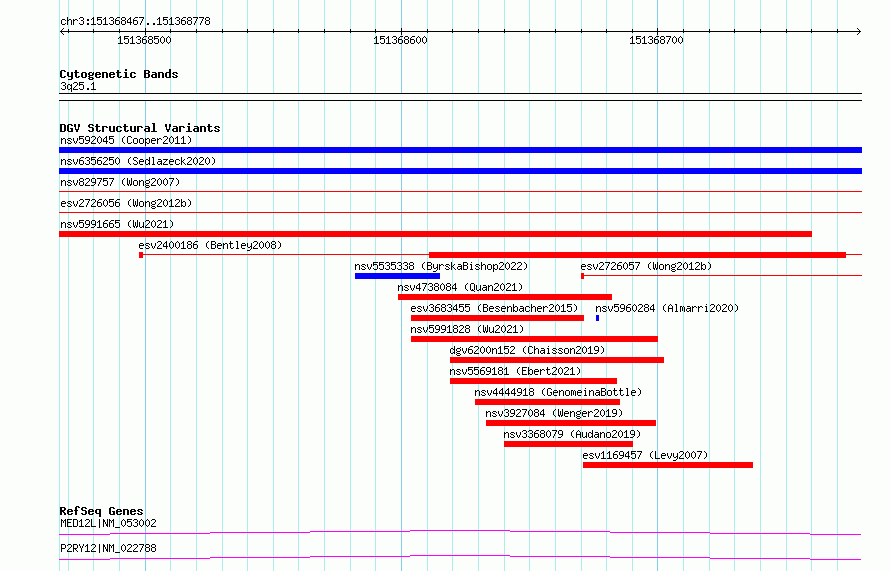Open nsv3368079 (Audano2019) variant label

pos(572,434)
